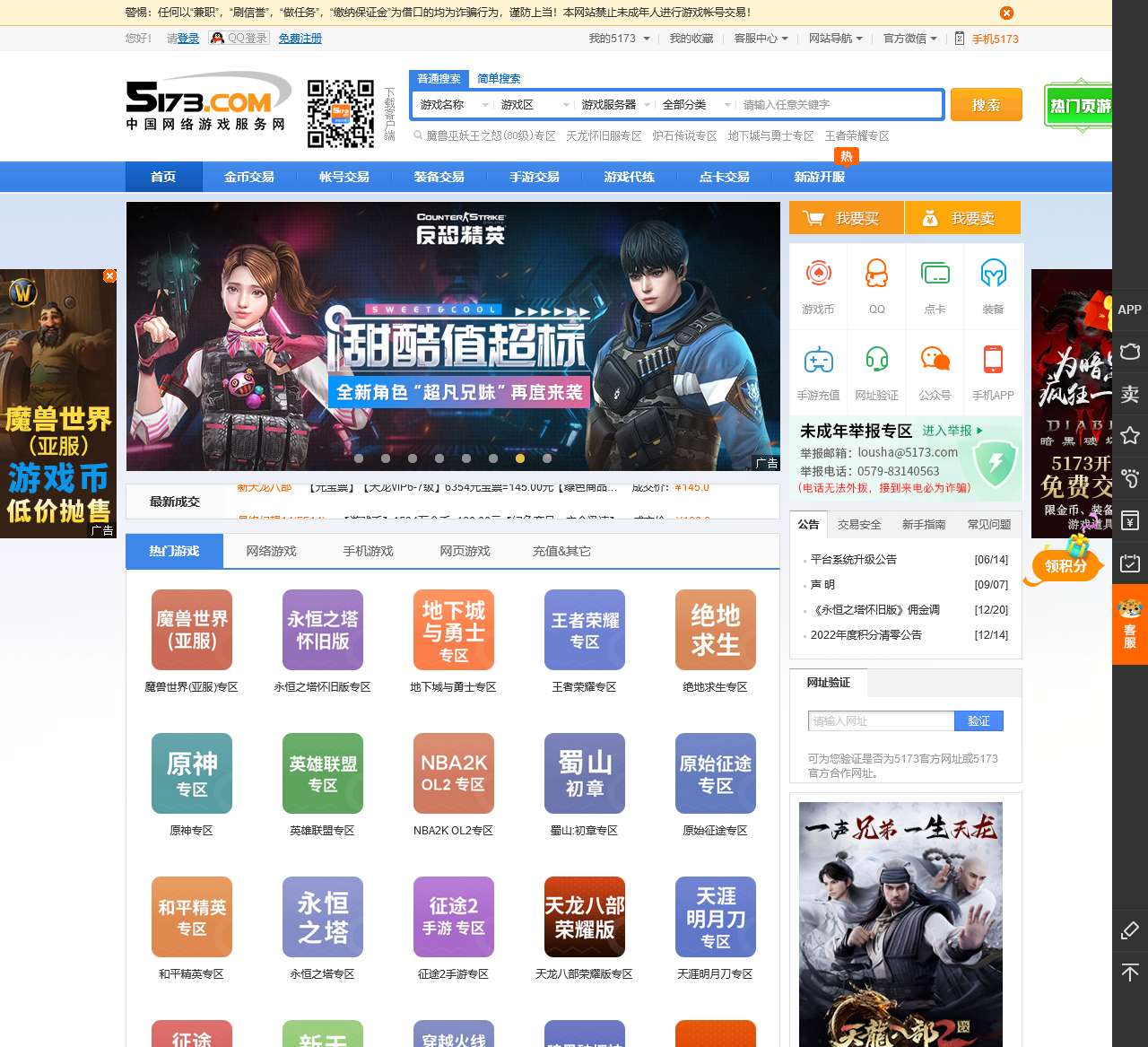1148x1047 pixels.
Task: Switch to 交易安全 tab
Action: tap(859, 525)
